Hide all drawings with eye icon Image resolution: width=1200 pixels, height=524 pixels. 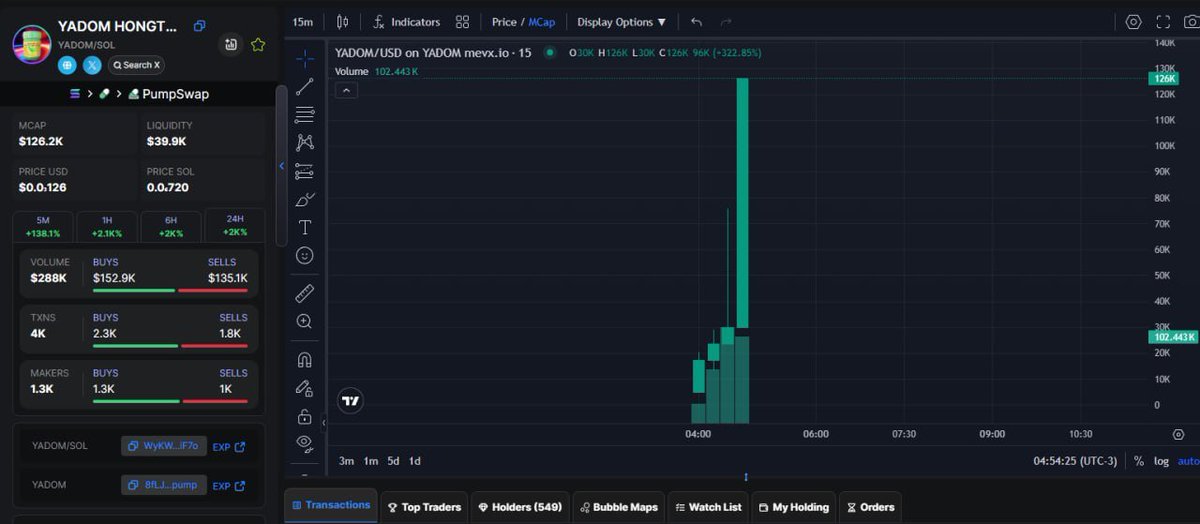[x=305, y=442]
